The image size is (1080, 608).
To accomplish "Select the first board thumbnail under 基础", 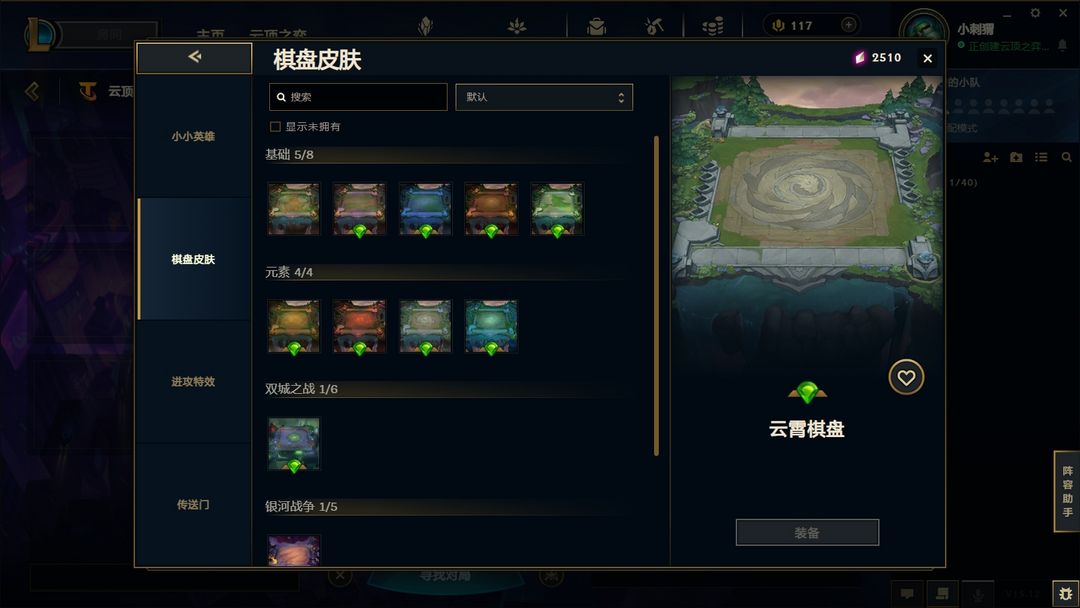I will (293, 209).
